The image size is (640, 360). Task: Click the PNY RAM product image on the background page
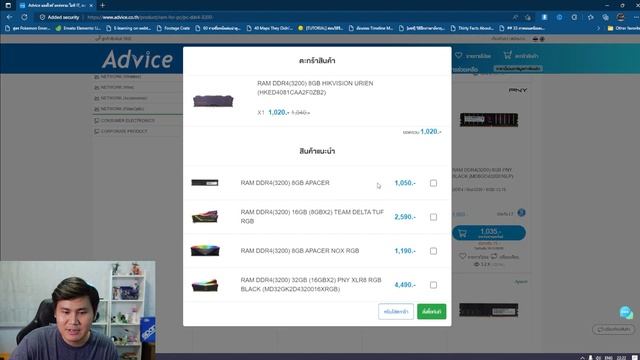489,120
